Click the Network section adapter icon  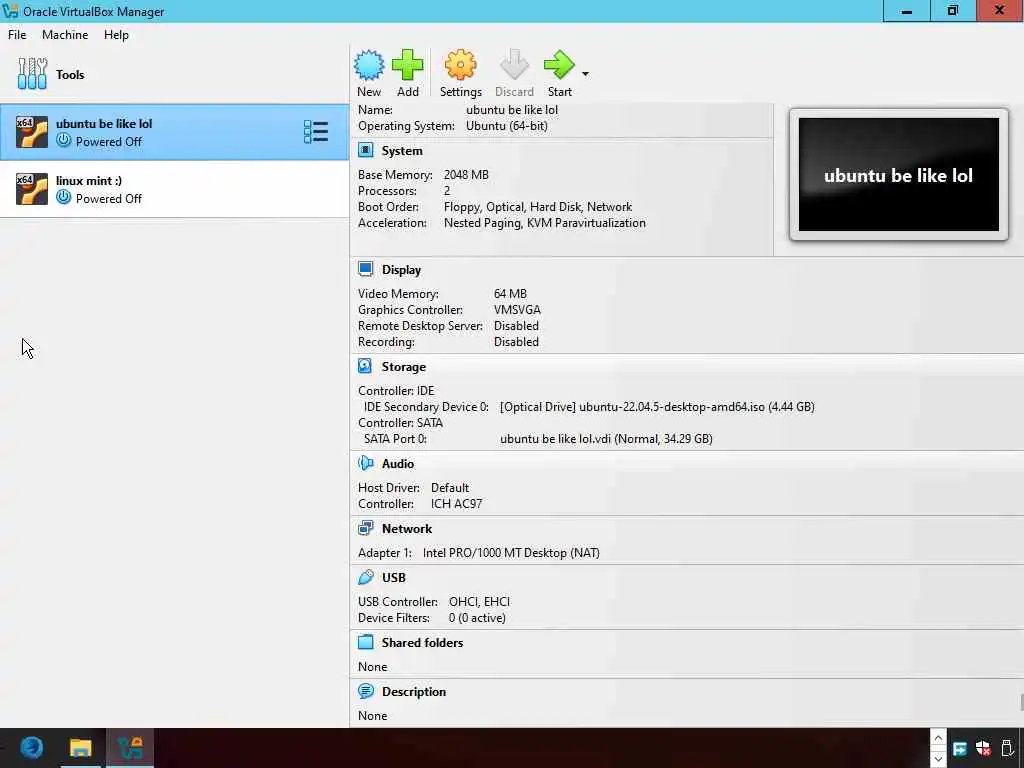pos(366,528)
